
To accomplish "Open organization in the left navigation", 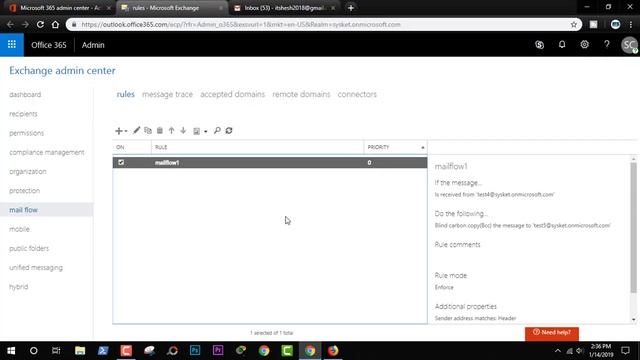I will 28,171.
